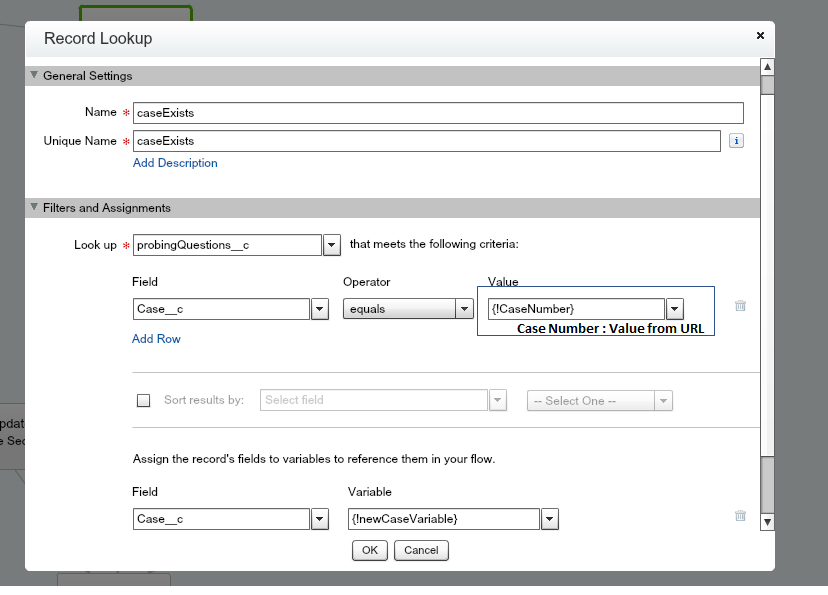The height and width of the screenshot is (595, 828).
Task: Click the Unique Name info icon
Action: tap(736, 141)
